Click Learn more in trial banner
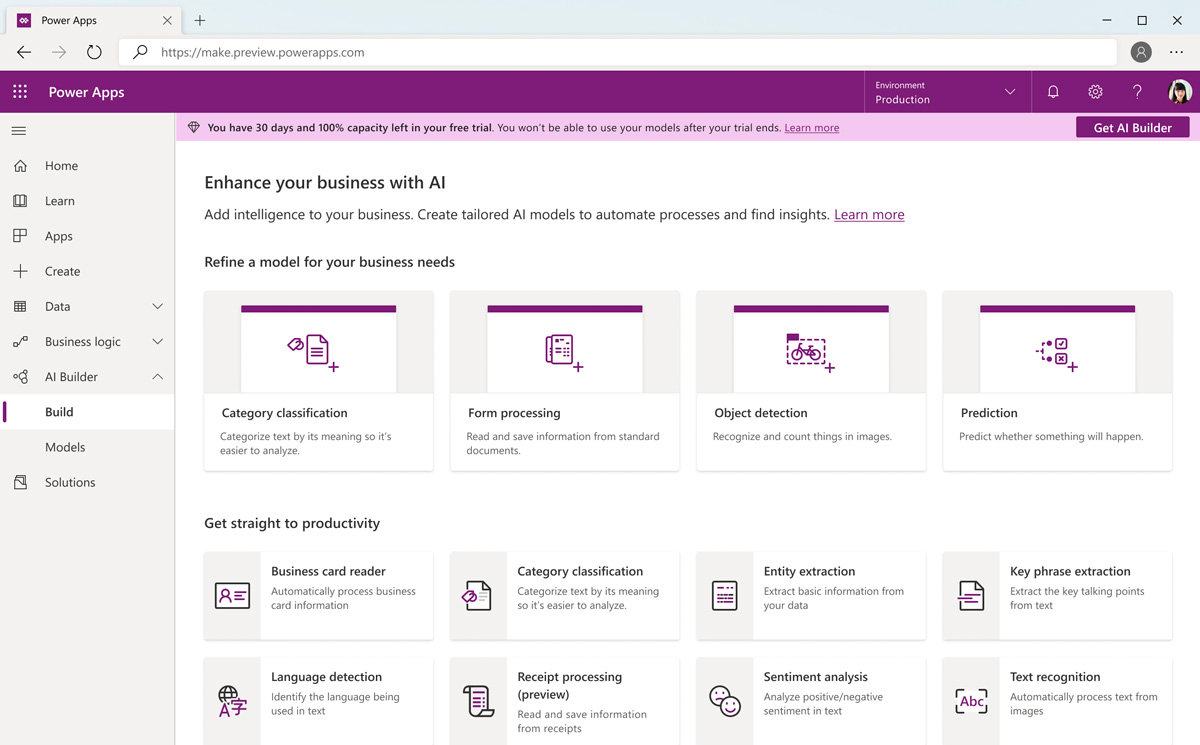 point(812,128)
